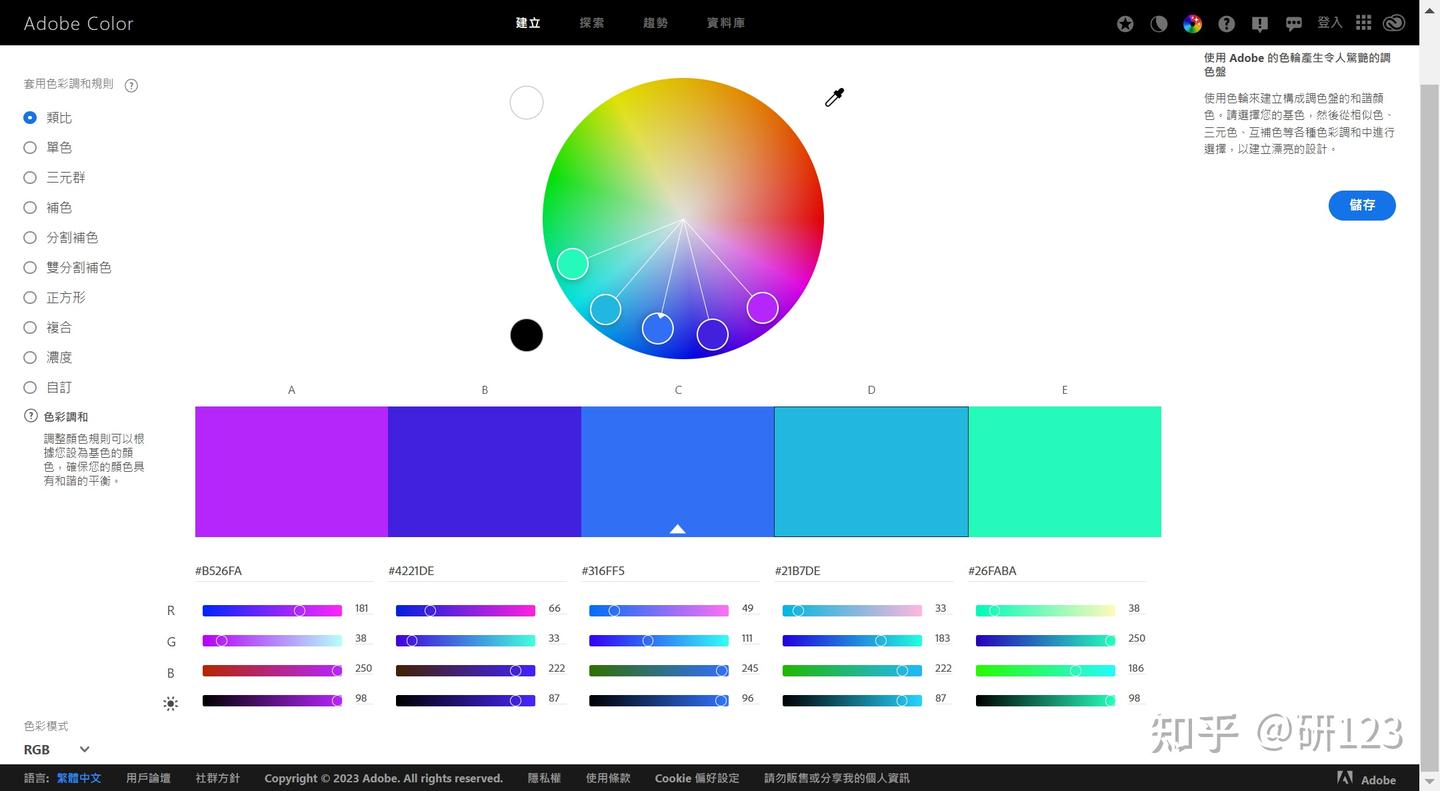Screen dimensions: 1440x791
Task: Click the help icon next to 套用色彩調和規則
Action: click(x=131, y=86)
